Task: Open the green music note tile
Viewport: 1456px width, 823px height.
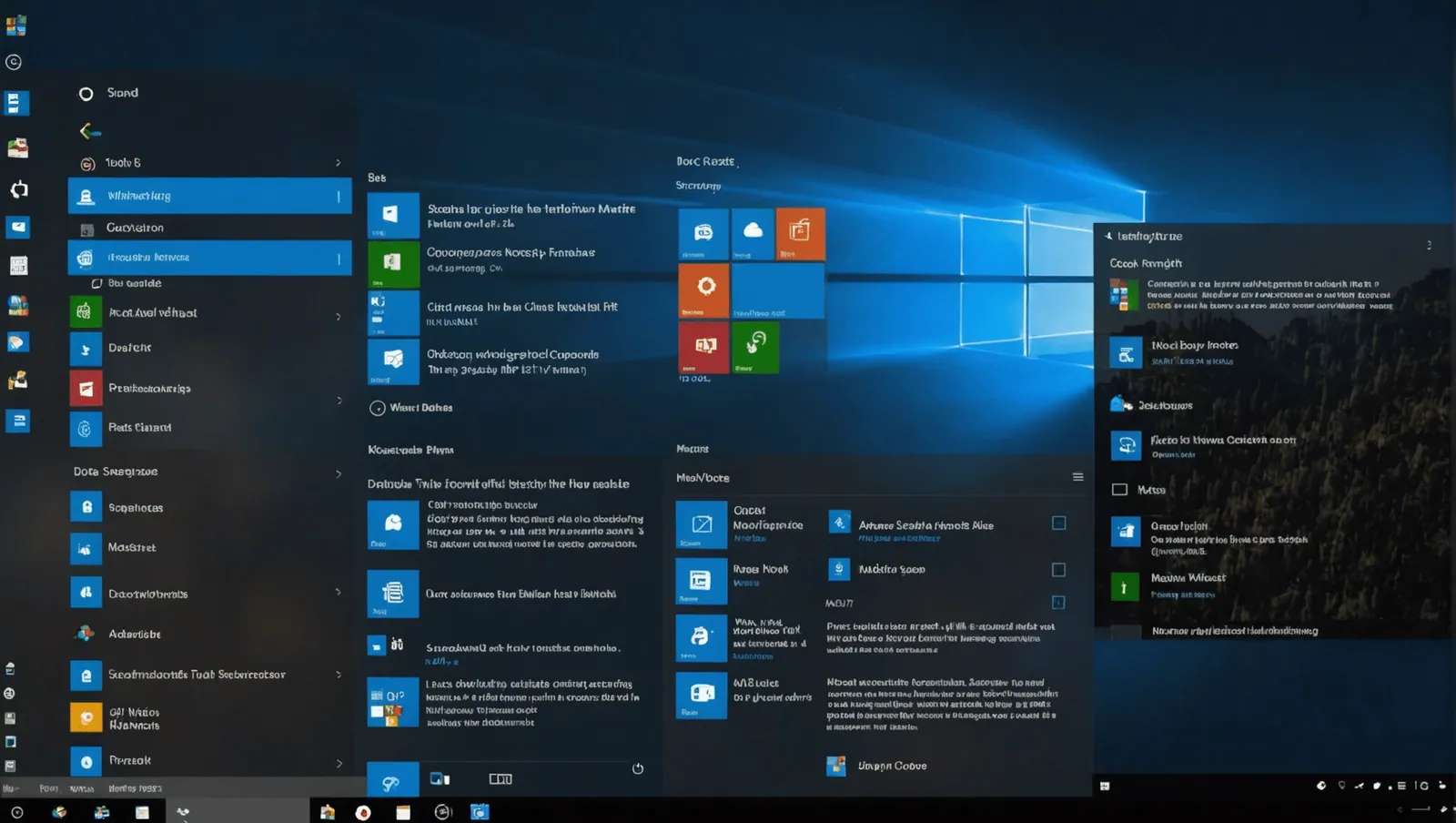Action: click(x=755, y=347)
